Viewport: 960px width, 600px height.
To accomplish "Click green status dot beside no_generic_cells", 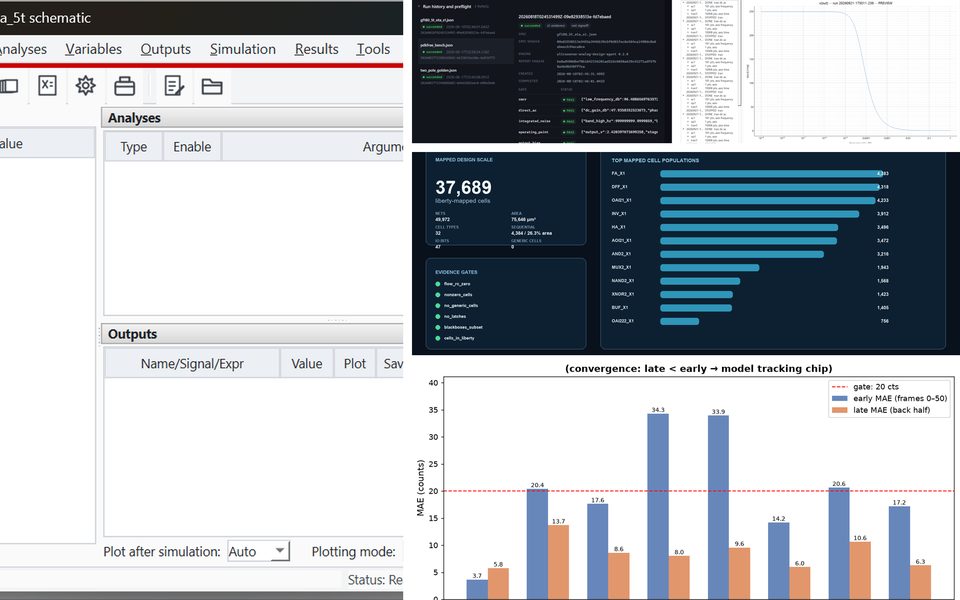I will point(438,306).
